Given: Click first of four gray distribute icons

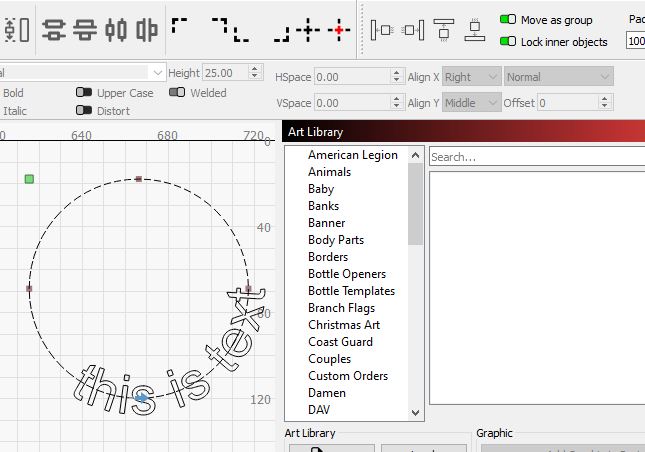Looking at the screenshot, I should pos(54,30).
